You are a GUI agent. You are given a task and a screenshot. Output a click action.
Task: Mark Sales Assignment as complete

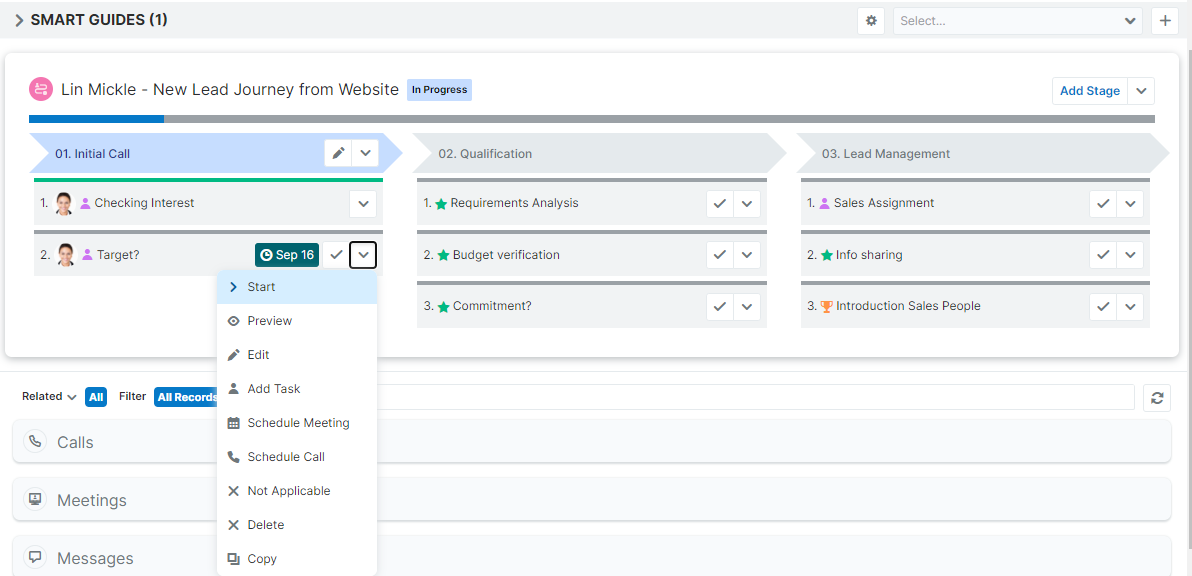(1102, 203)
